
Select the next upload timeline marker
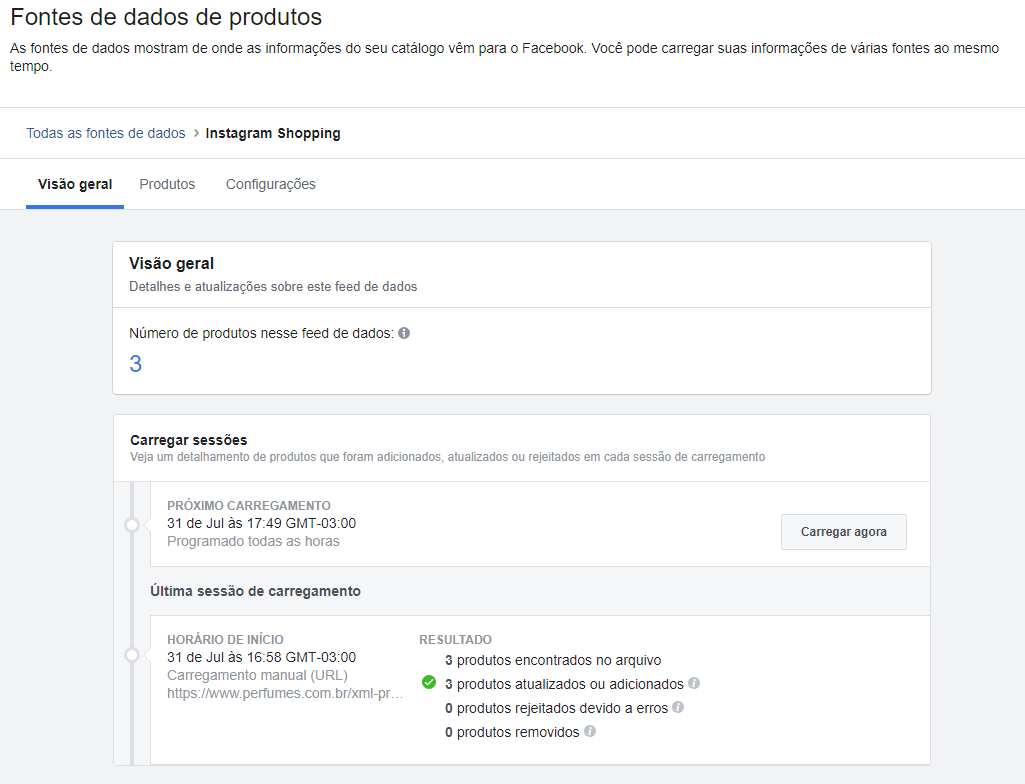pos(132,524)
